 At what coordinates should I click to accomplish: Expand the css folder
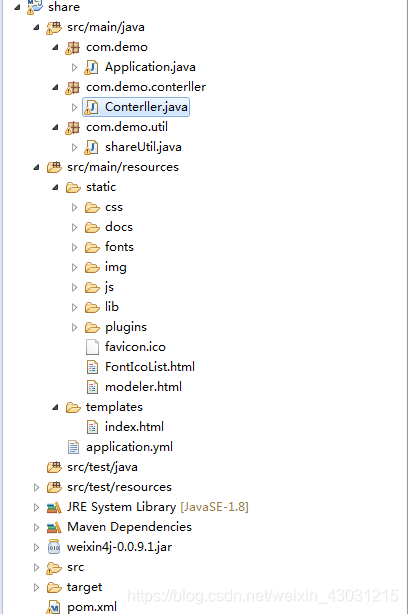coord(74,208)
